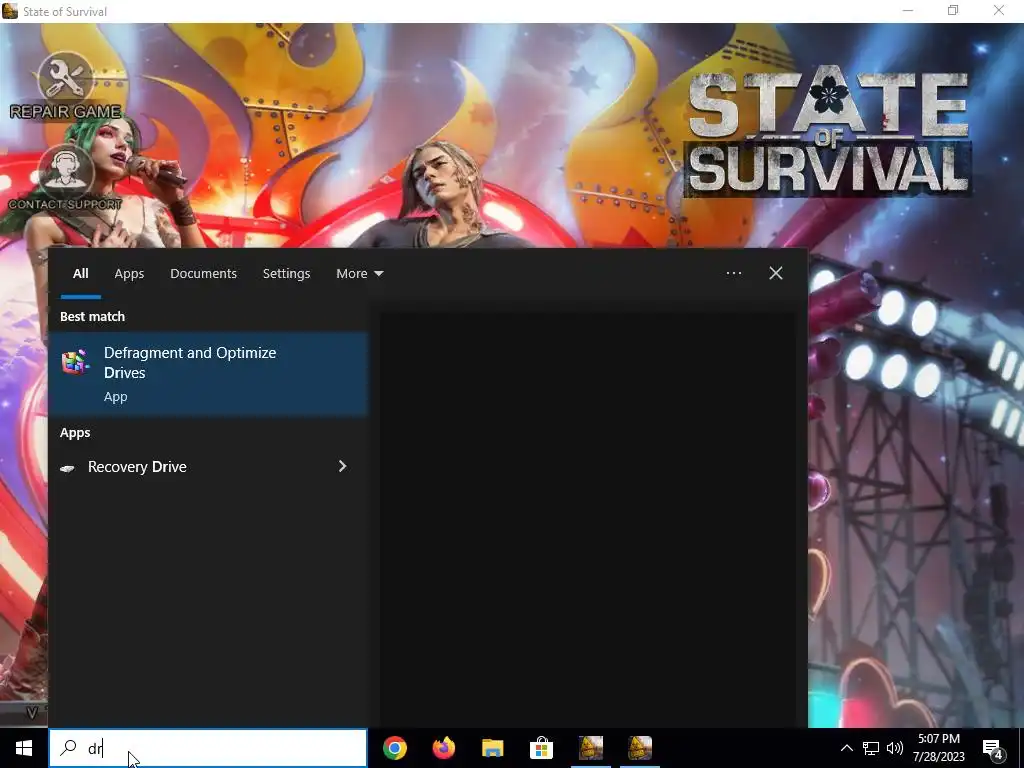
Task: Switch to the Documents search tab
Action: (x=203, y=274)
